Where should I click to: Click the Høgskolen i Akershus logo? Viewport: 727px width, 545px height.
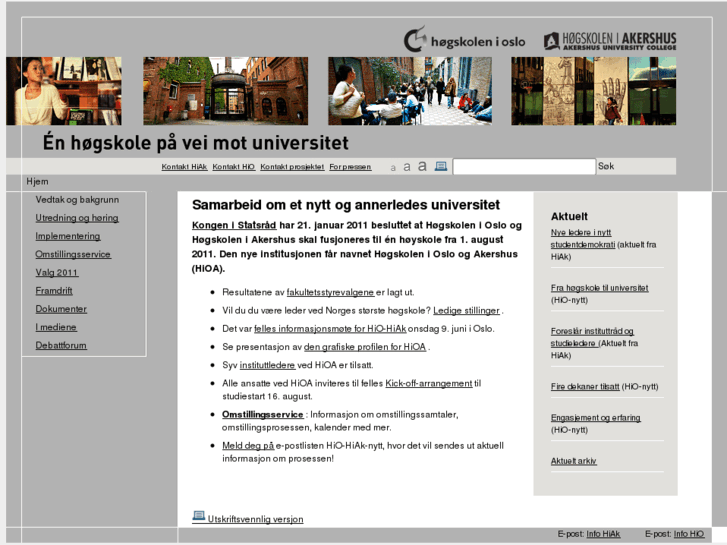610,41
